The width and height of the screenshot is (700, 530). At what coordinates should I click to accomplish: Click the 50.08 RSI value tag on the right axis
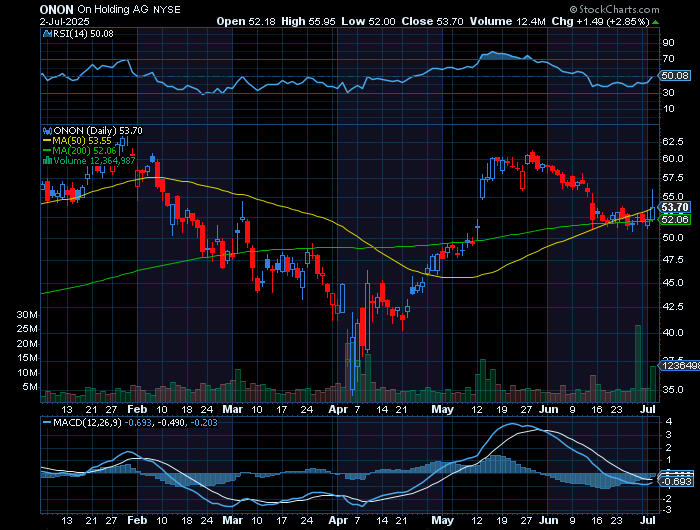coord(675,76)
